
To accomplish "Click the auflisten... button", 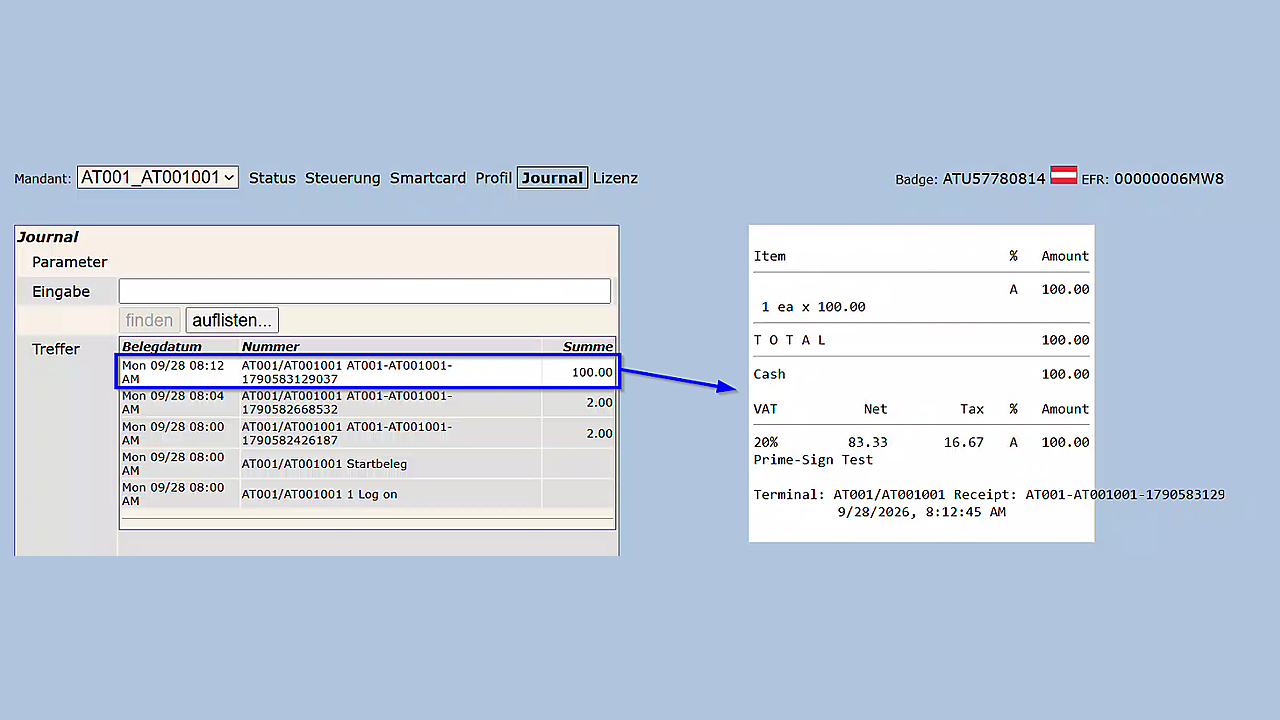I will tap(232, 320).
